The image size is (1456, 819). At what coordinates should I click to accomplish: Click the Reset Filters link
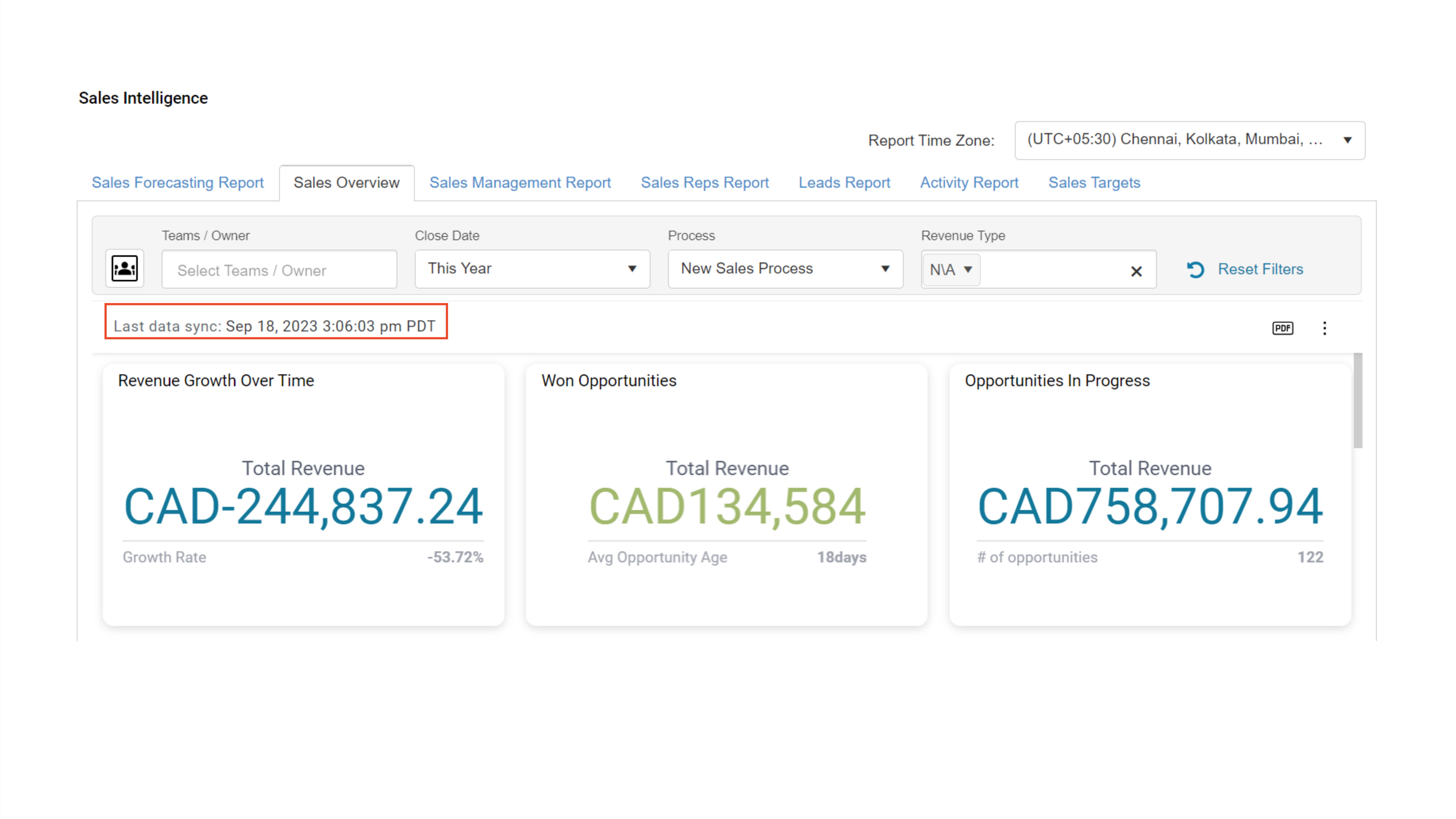pos(1261,269)
